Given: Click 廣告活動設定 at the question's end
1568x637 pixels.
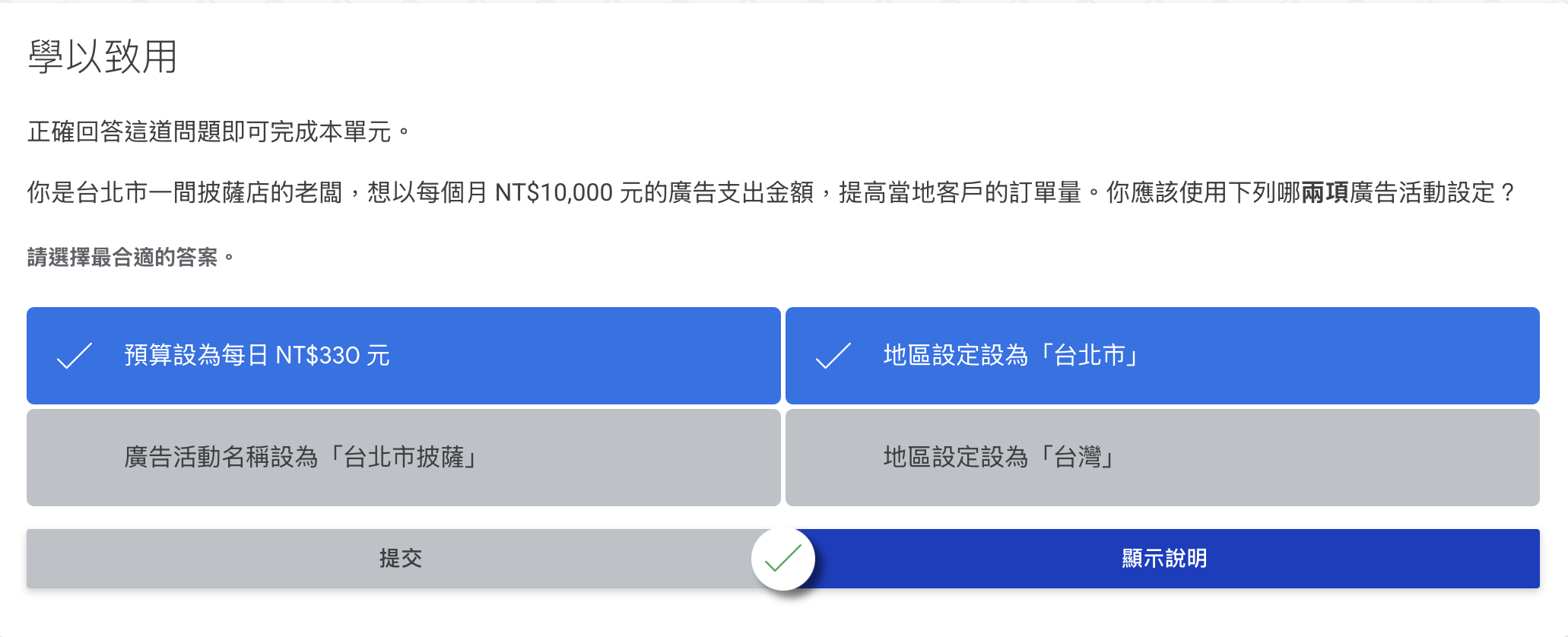Looking at the screenshot, I should (1422, 193).
